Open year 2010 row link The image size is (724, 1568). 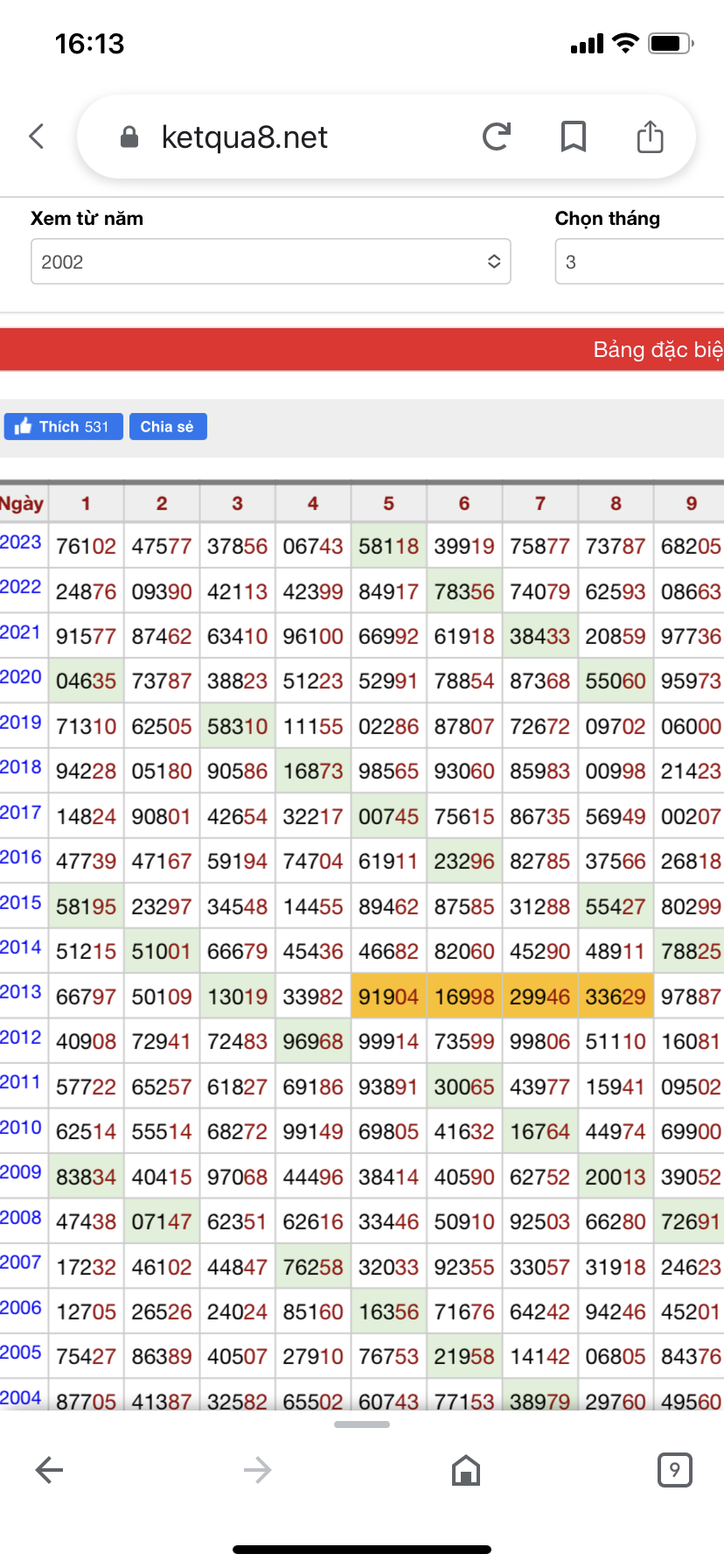21,1128
